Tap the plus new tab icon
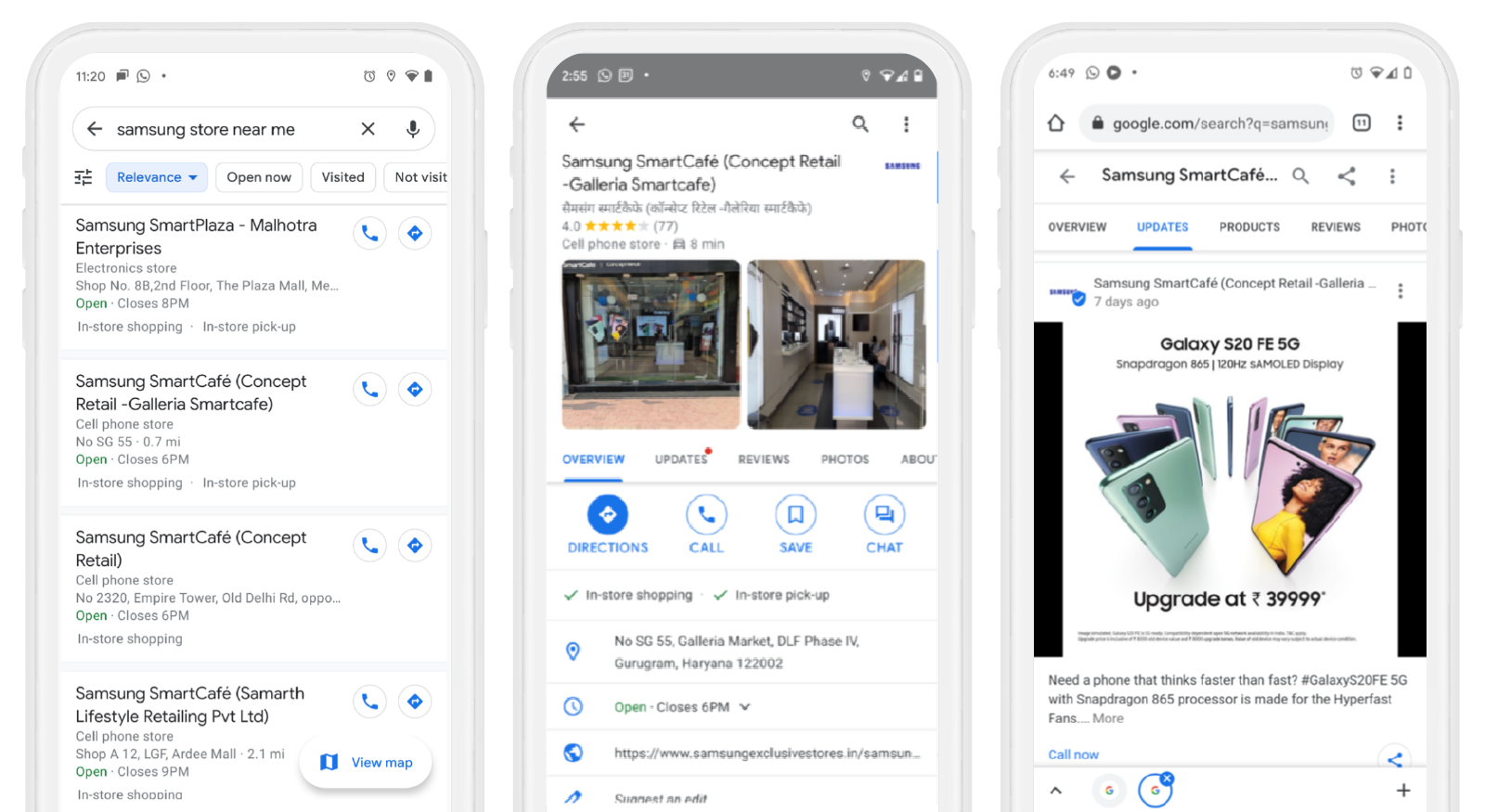 (x=1403, y=791)
